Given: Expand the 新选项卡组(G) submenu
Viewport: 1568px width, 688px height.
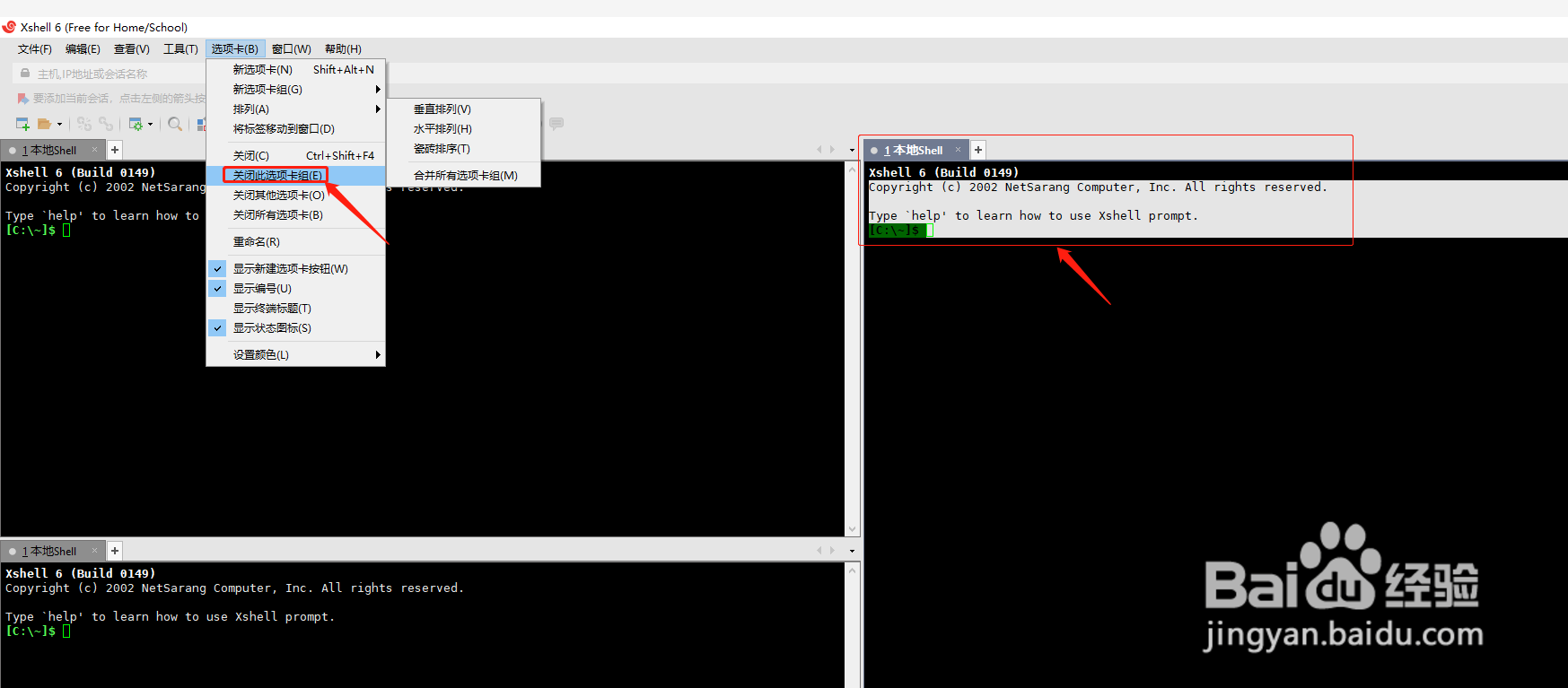Looking at the screenshot, I should pyautogui.click(x=296, y=89).
